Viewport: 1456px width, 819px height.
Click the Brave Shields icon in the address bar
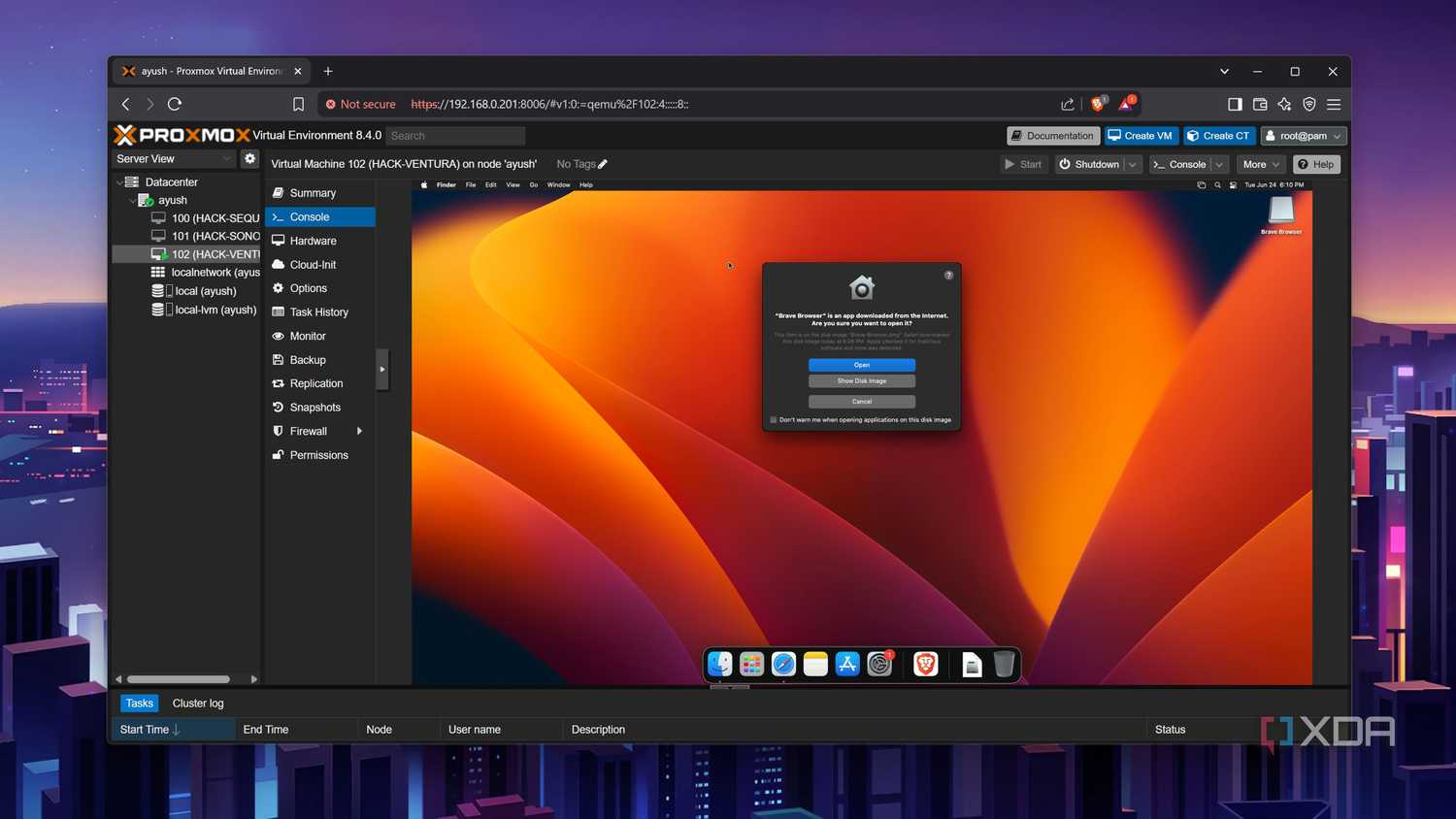tap(1098, 104)
